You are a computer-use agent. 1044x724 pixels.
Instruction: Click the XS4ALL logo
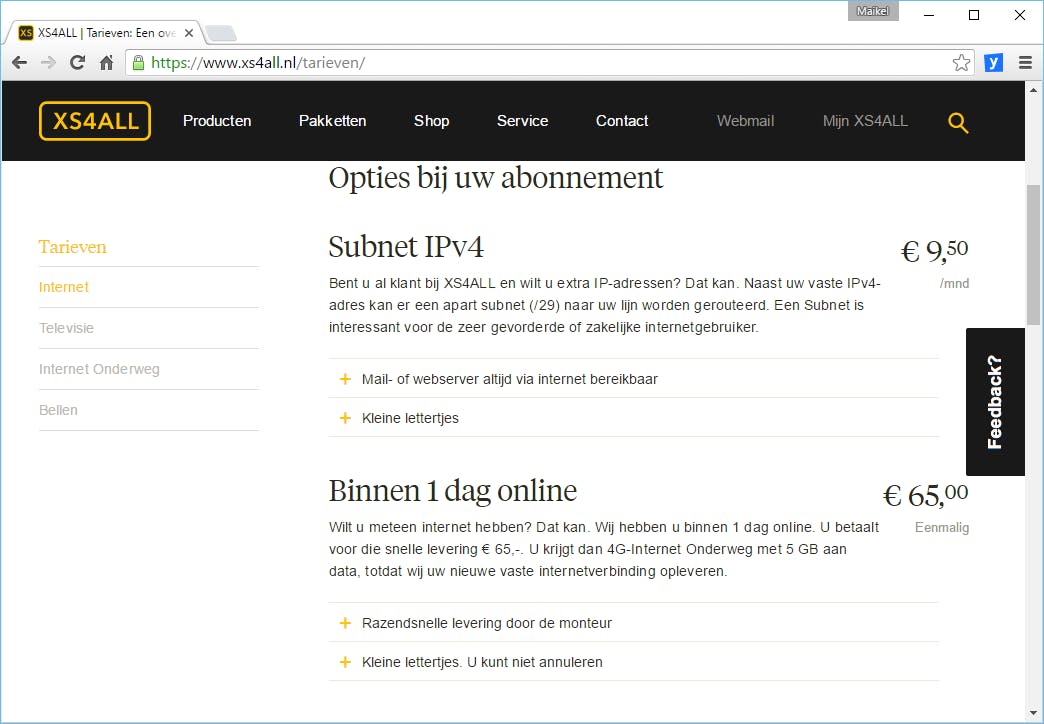pyautogui.click(x=94, y=120)
